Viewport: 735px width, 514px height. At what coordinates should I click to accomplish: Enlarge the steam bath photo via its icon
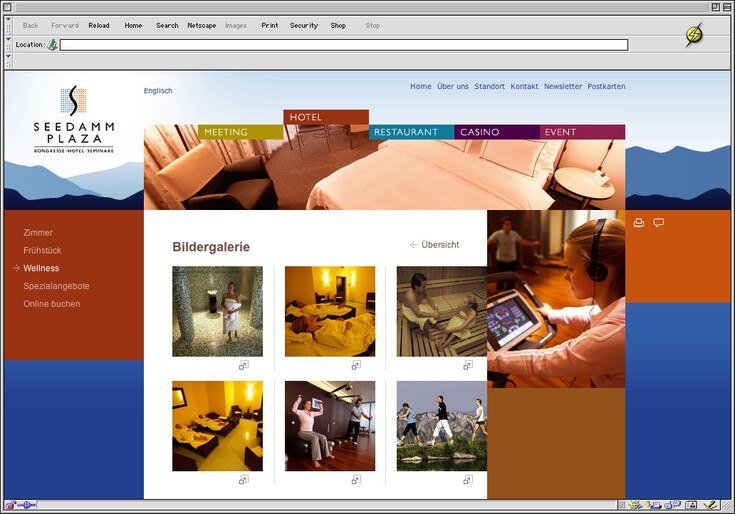(x=243, y=366)
